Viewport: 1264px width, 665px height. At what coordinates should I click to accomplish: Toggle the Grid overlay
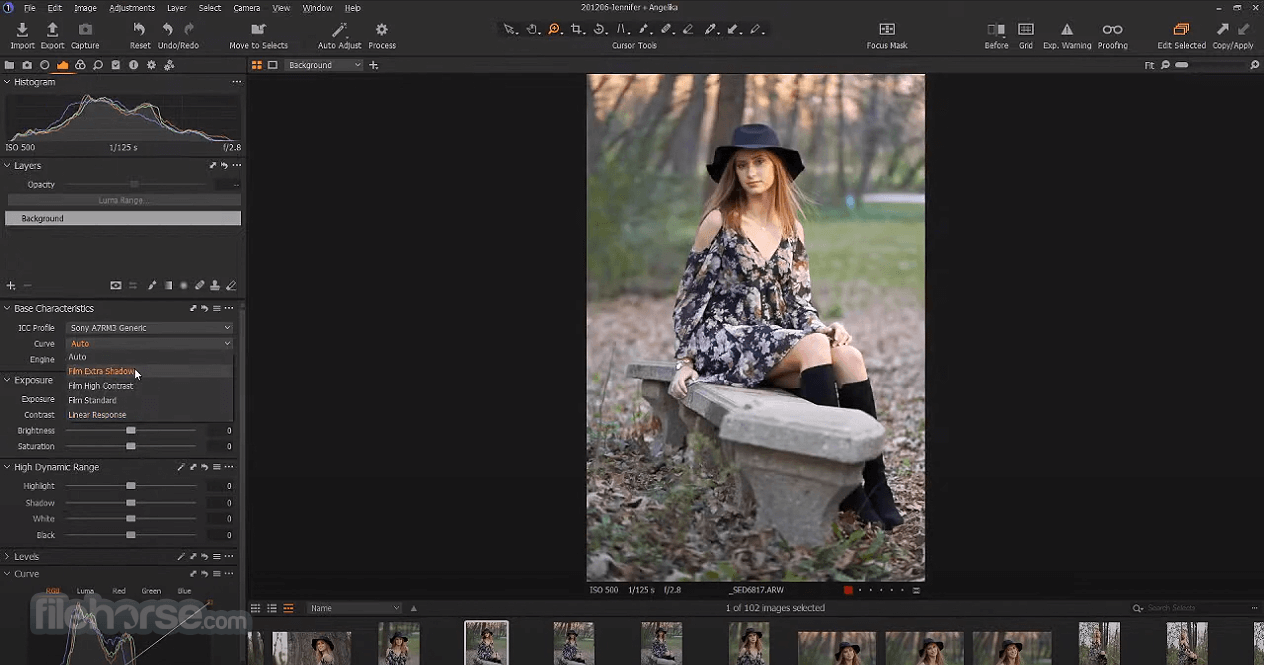1025,30
